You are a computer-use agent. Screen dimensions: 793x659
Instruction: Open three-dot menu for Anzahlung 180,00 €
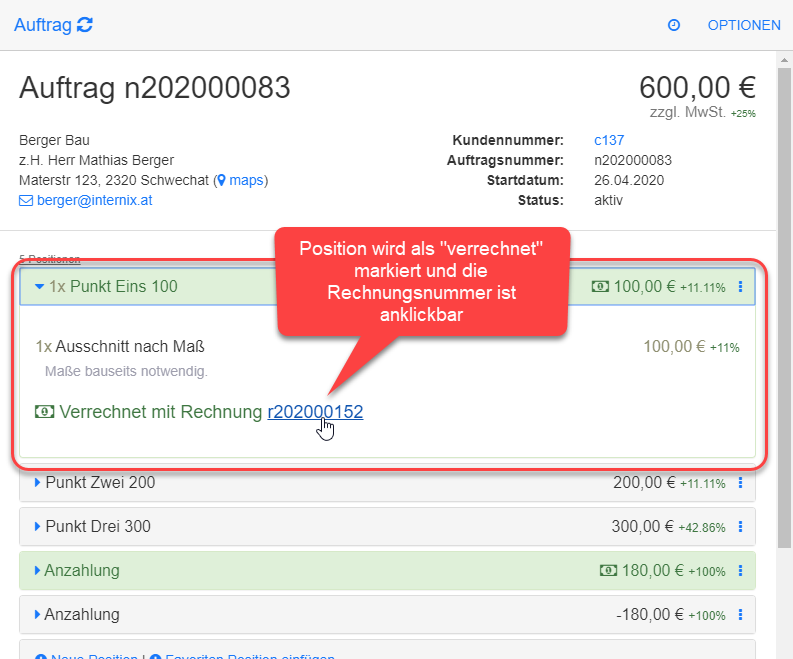coord(740,570)
